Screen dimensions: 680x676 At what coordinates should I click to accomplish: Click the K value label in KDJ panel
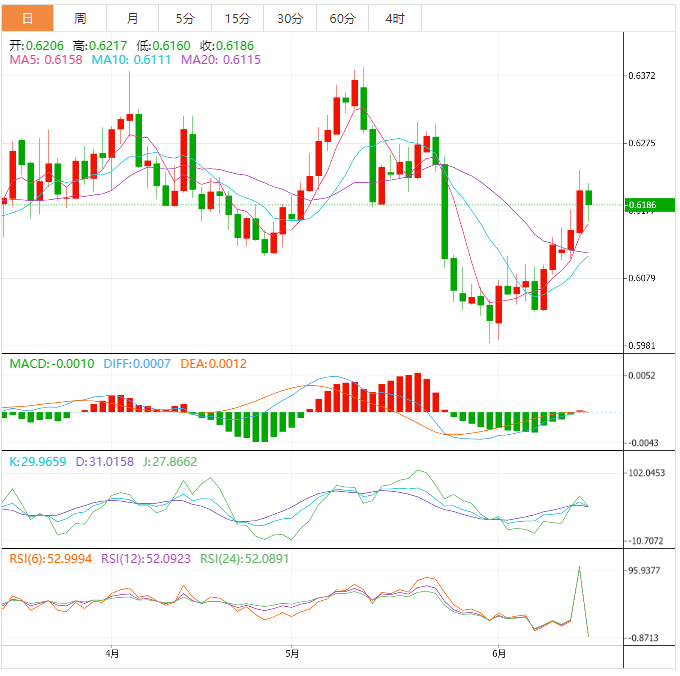(x=38, y=461)
